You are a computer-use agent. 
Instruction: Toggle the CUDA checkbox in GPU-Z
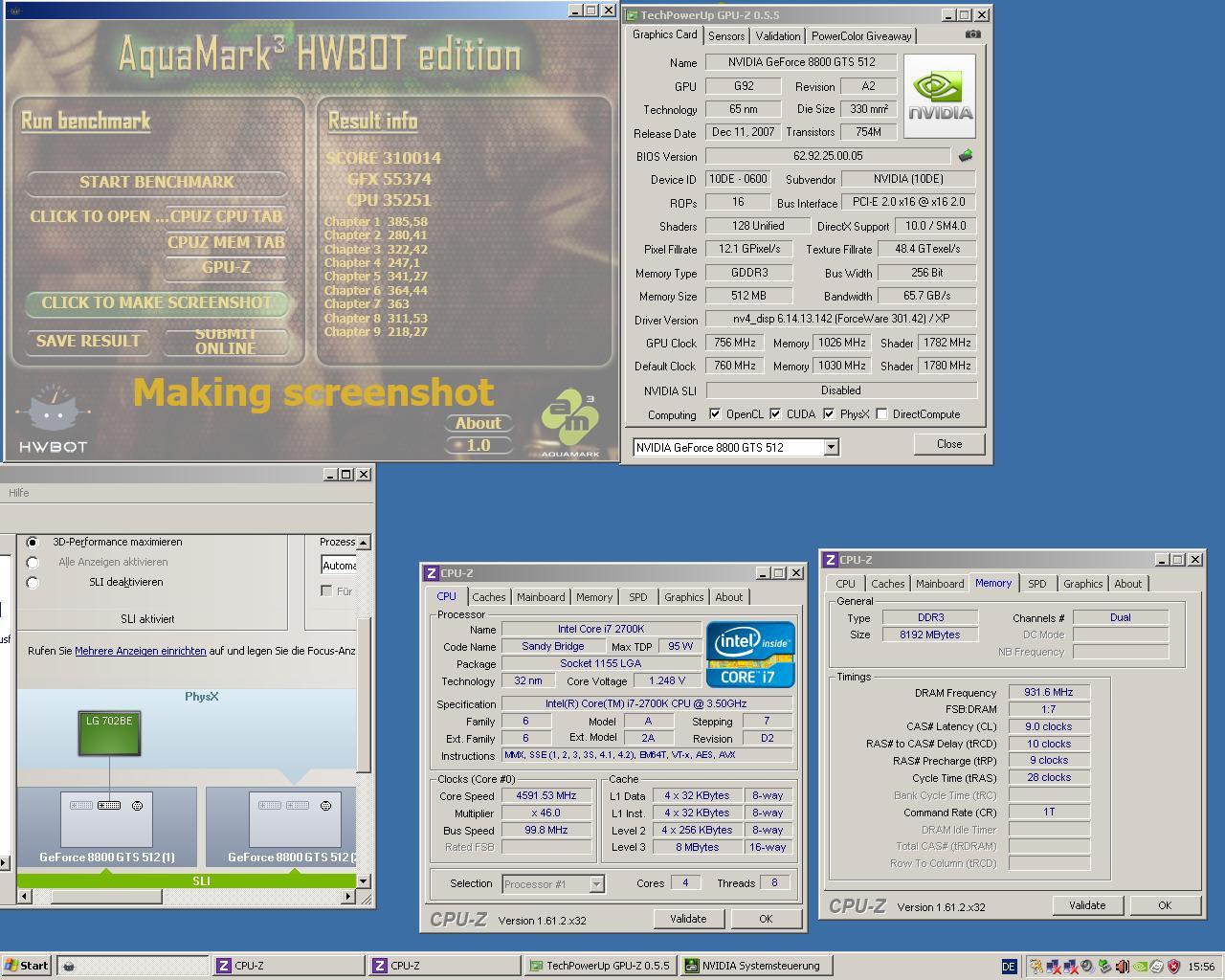775,414
